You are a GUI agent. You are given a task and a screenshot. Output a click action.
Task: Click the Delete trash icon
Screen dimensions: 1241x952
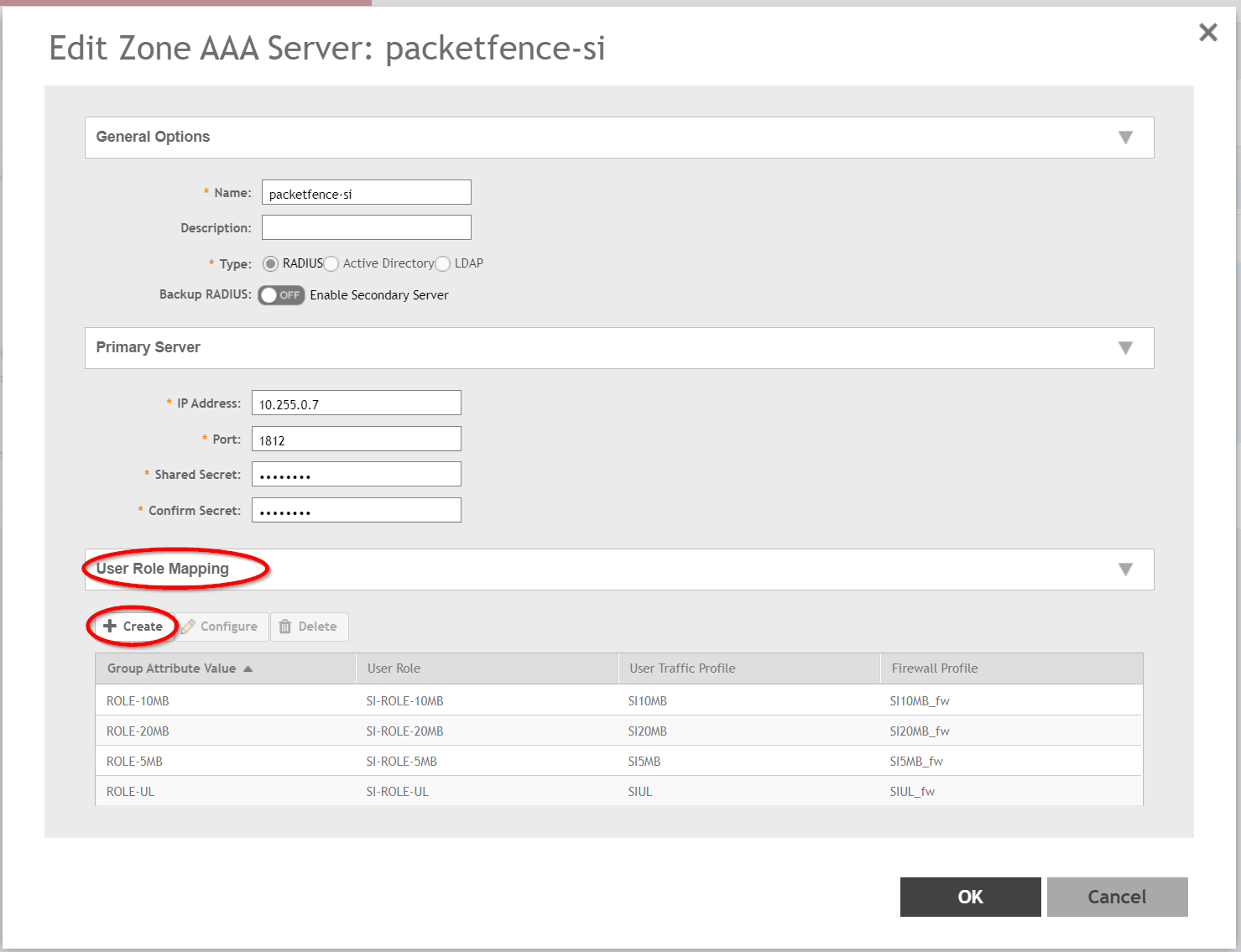click(x=287, y=626)
